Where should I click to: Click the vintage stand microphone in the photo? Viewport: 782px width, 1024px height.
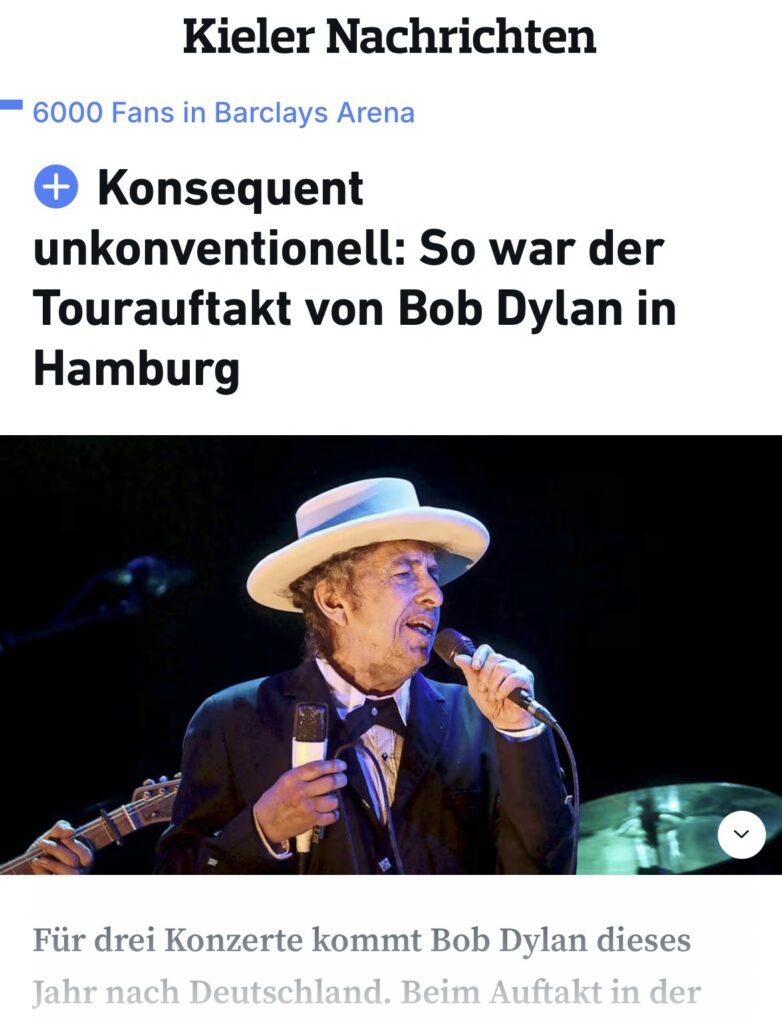[x=309, y=775]
